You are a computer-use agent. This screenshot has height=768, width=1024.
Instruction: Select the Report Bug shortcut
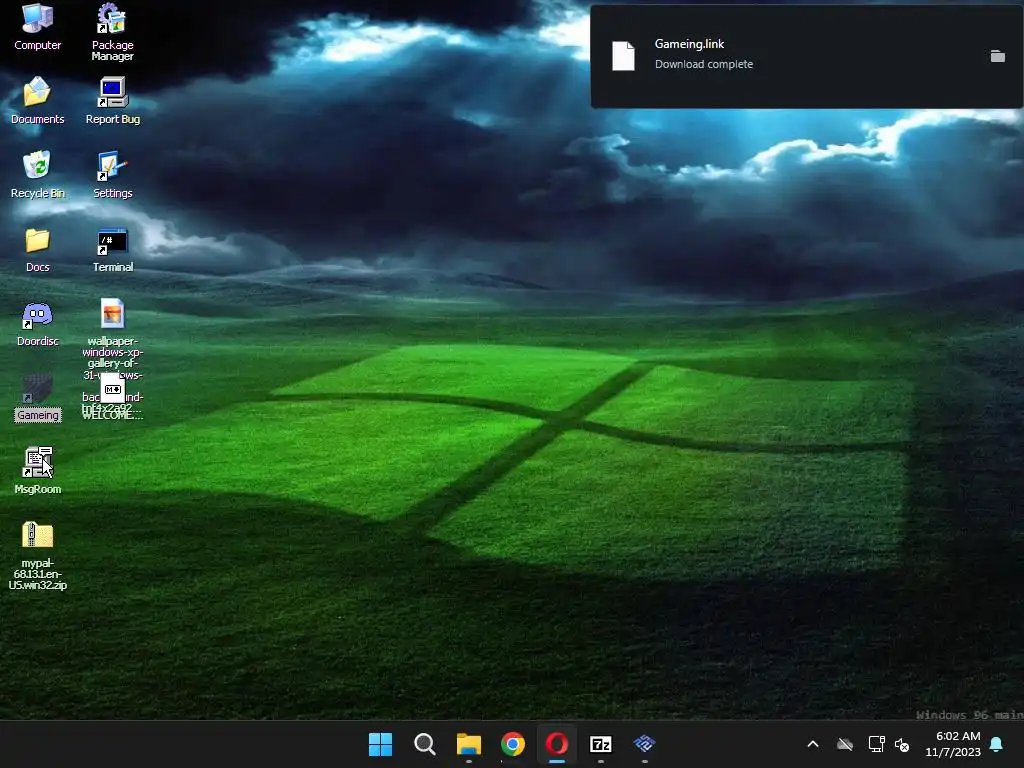tap(112, 100)
